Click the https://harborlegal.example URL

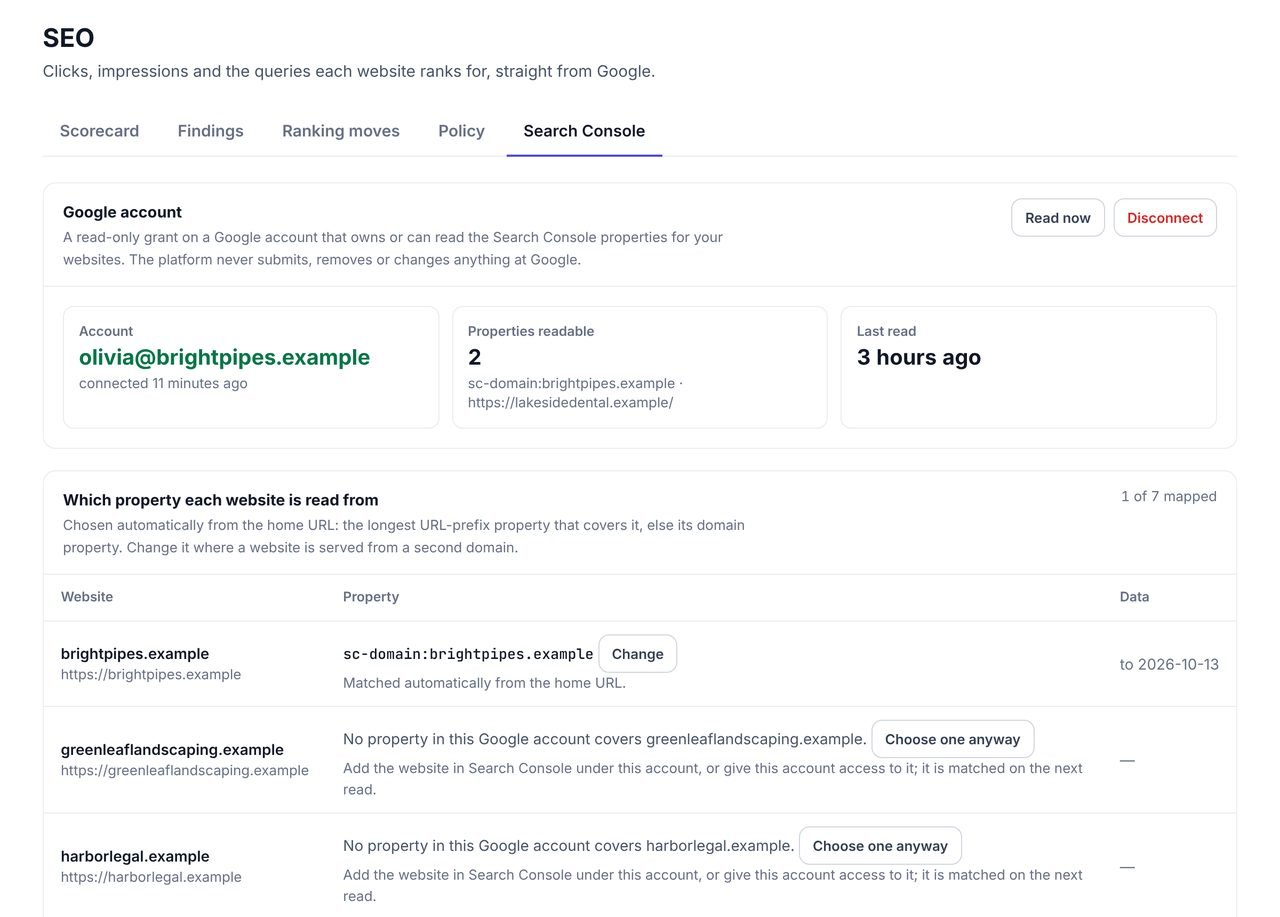point(151,877)
